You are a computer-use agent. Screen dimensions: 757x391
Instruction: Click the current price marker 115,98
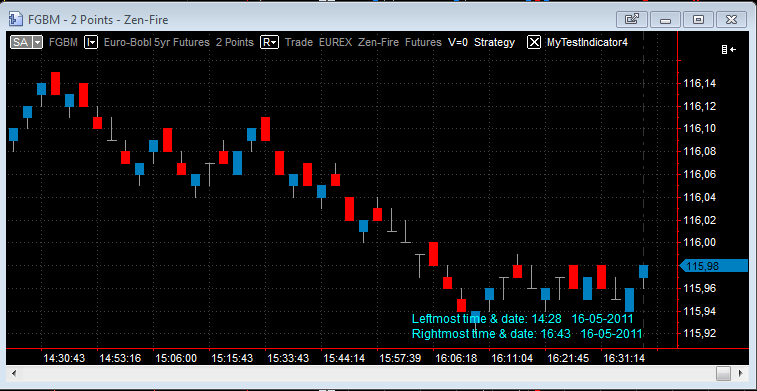click(714, 266)
